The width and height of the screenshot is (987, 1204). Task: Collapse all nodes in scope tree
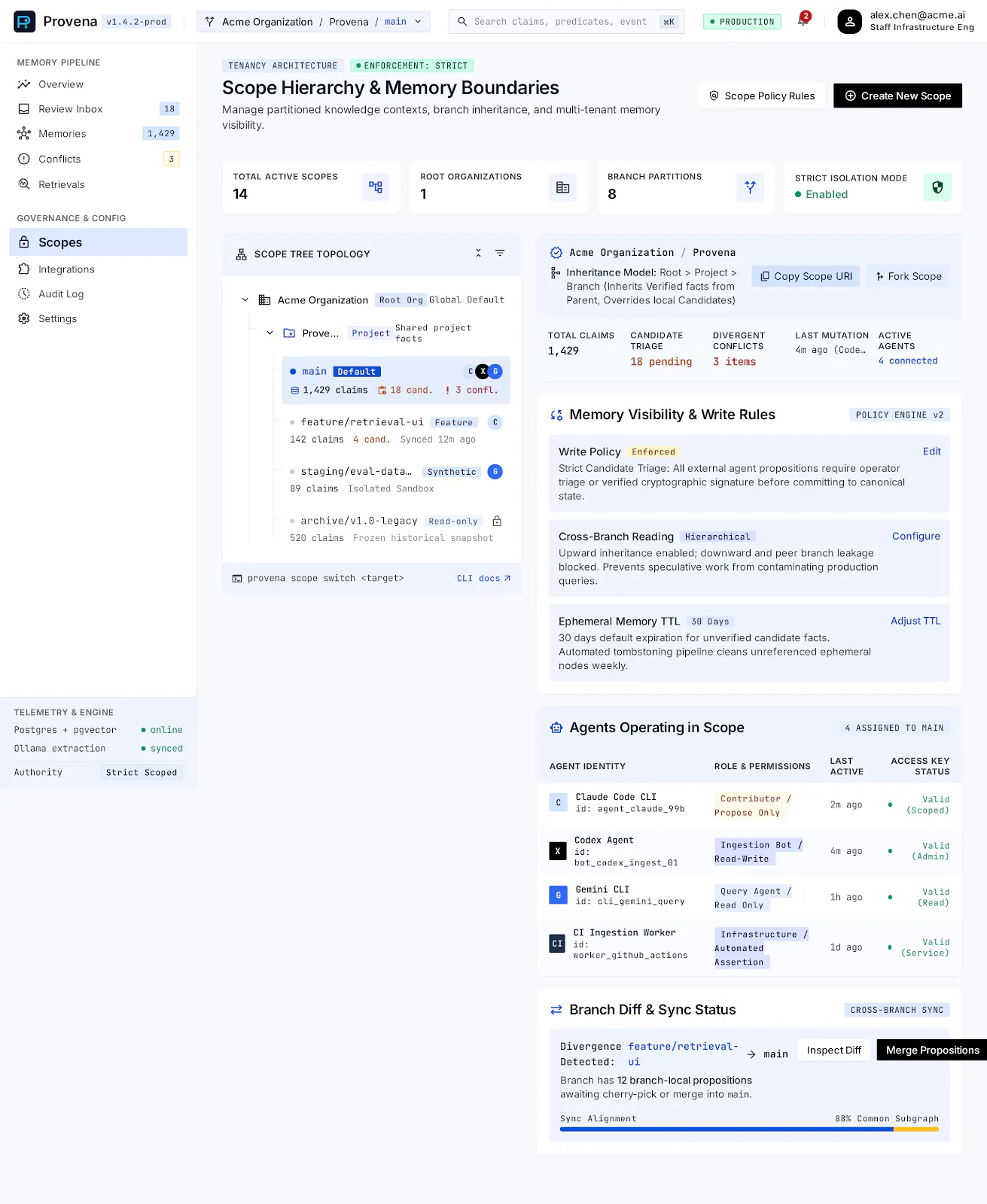coord(478,254)
